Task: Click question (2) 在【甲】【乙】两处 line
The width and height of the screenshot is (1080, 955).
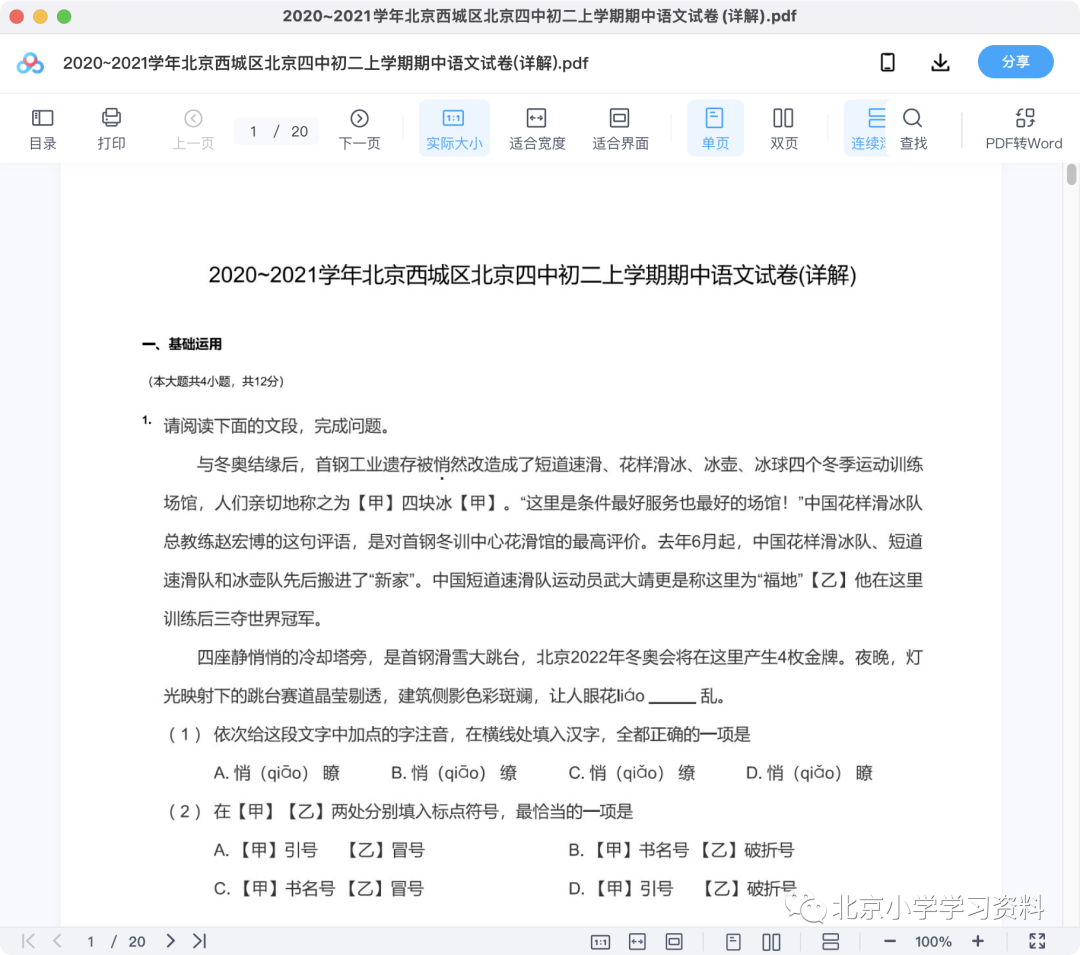Action: point(401,811)
